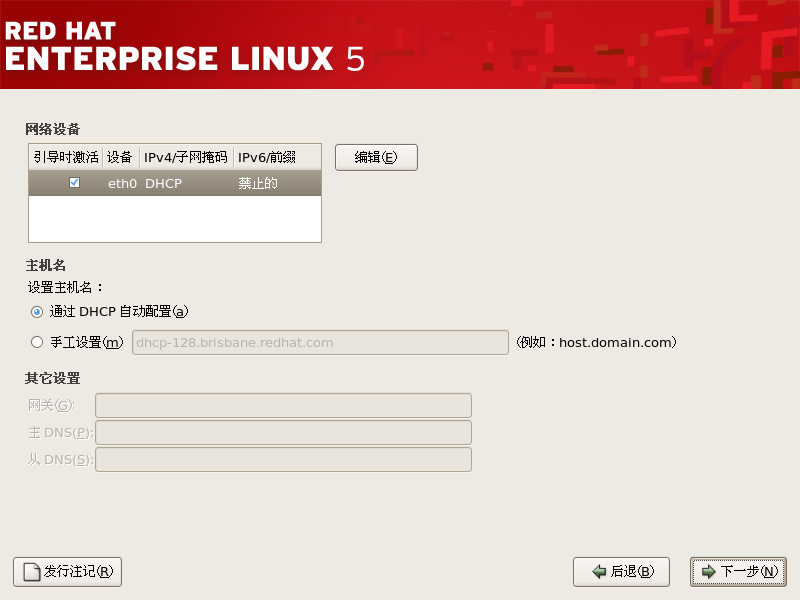Select 通过 DHCP 自动配置 radio option
This screenshot has width=800, height=600.
point(37,312)
